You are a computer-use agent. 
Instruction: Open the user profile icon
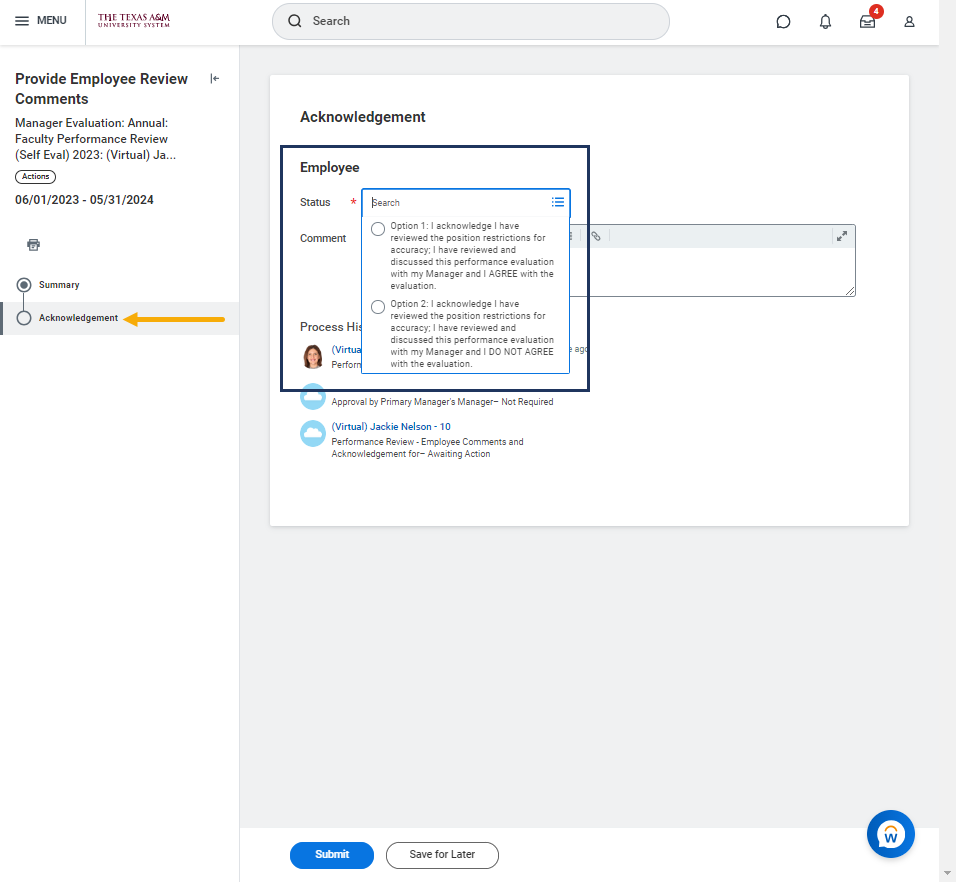(909, 22)
